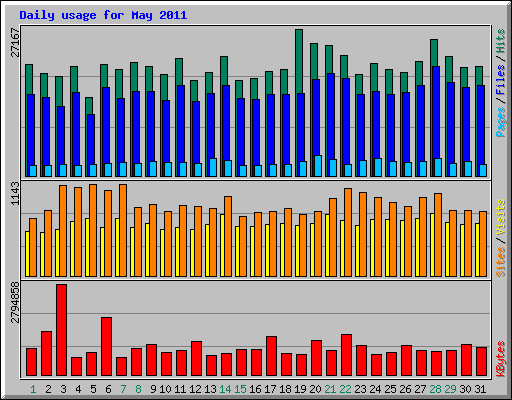This screenshot has height=400, width=512.
Task: Click the blue Files bar for day 28
Action: tap(436, 112)
